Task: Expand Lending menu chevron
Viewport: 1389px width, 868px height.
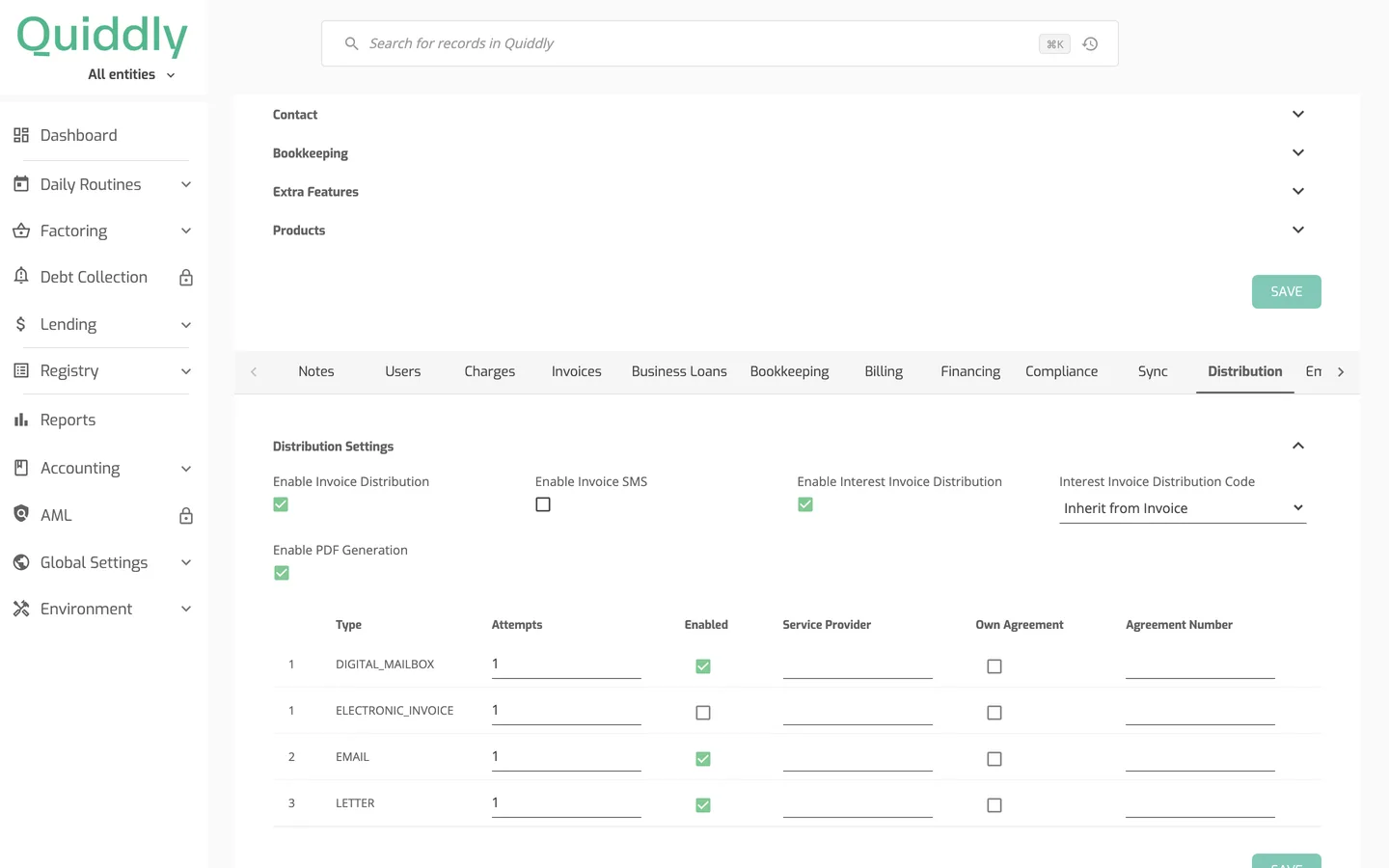Action: pos(186,325)
